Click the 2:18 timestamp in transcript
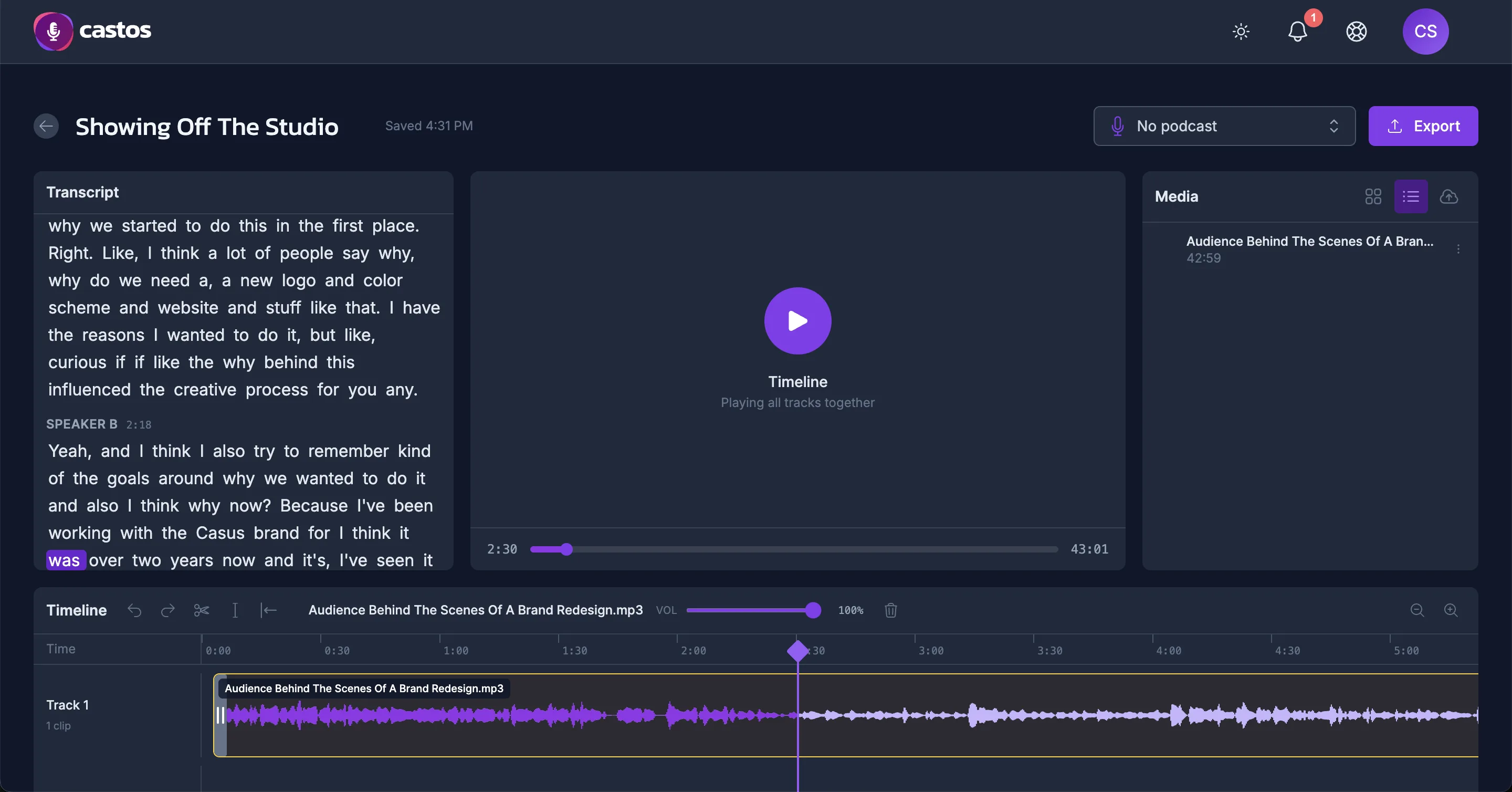Image resolution: width=1512 pixels, height=792 pixels. pos(139,425)
